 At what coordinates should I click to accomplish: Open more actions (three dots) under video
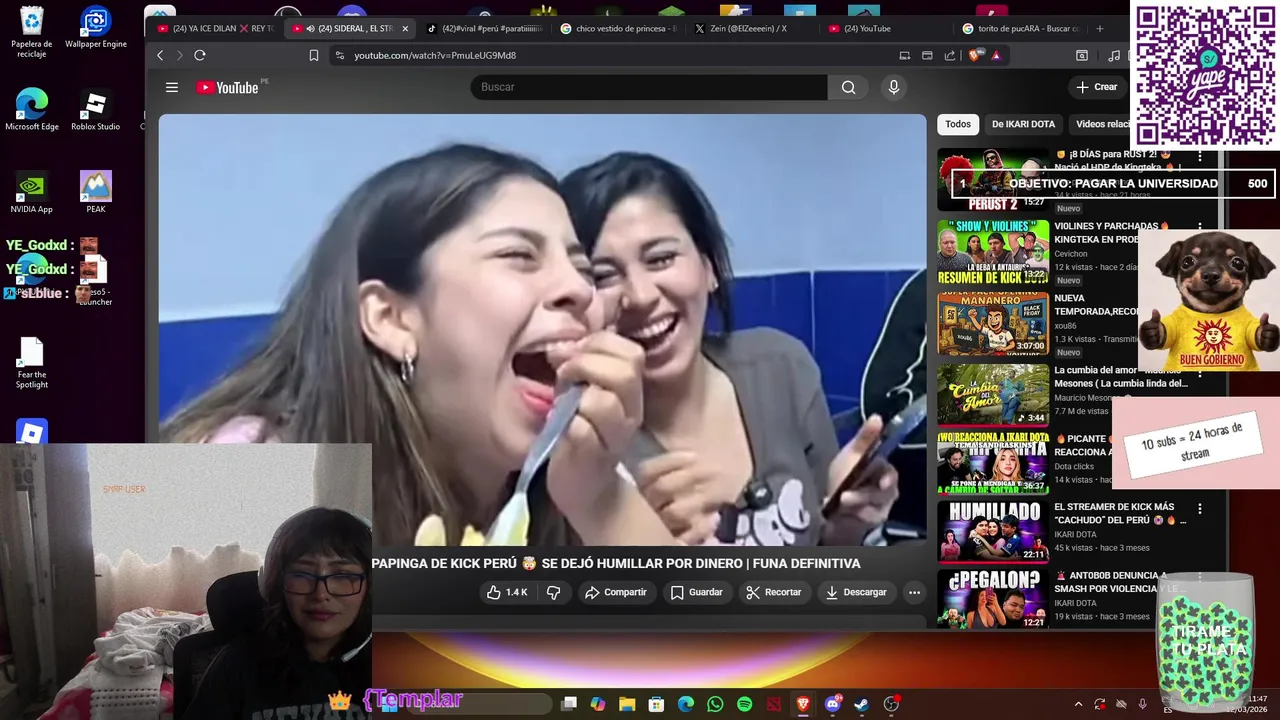point(914,592)
